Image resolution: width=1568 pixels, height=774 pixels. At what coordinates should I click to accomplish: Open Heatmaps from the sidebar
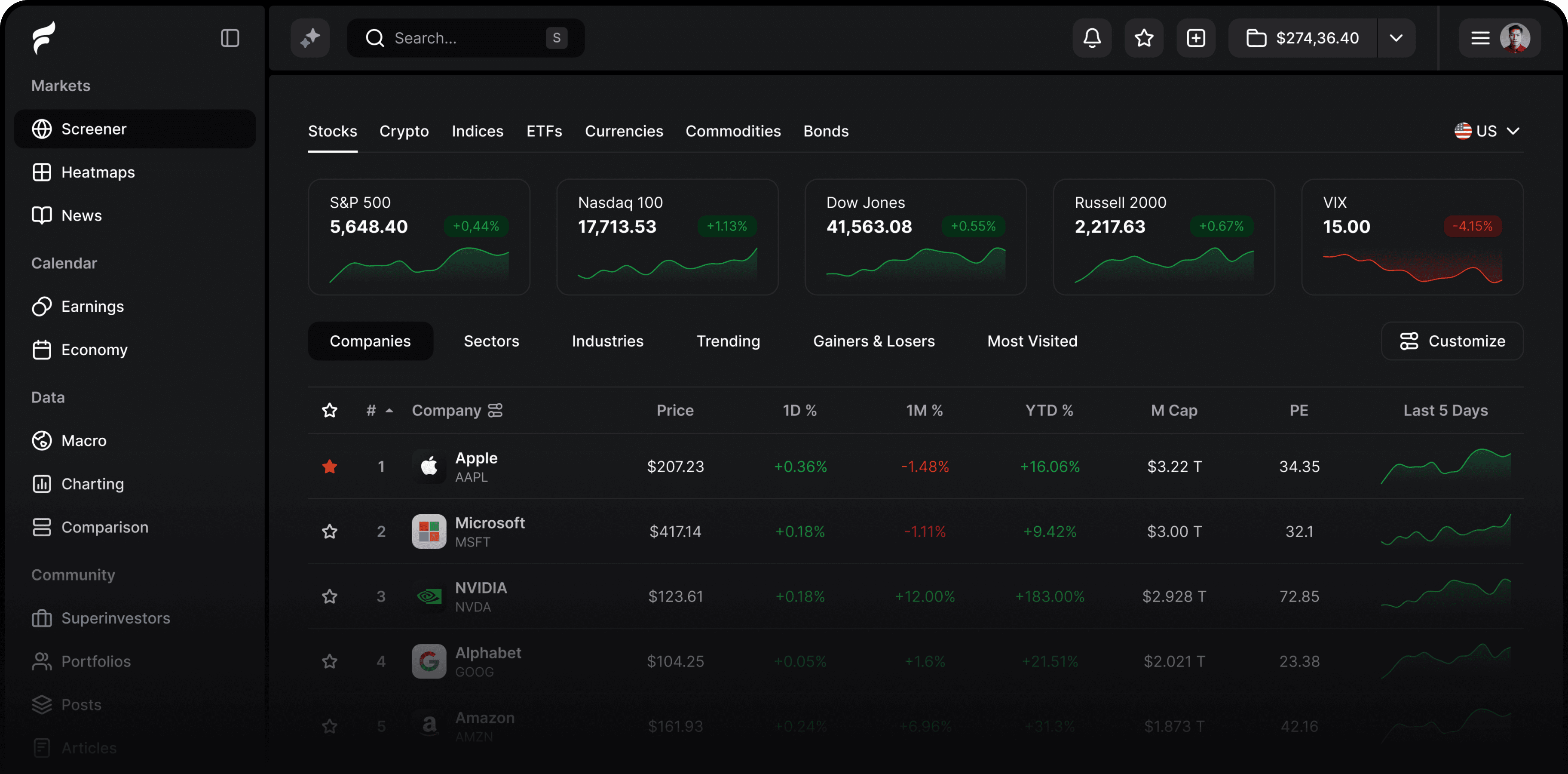point(98,172)
